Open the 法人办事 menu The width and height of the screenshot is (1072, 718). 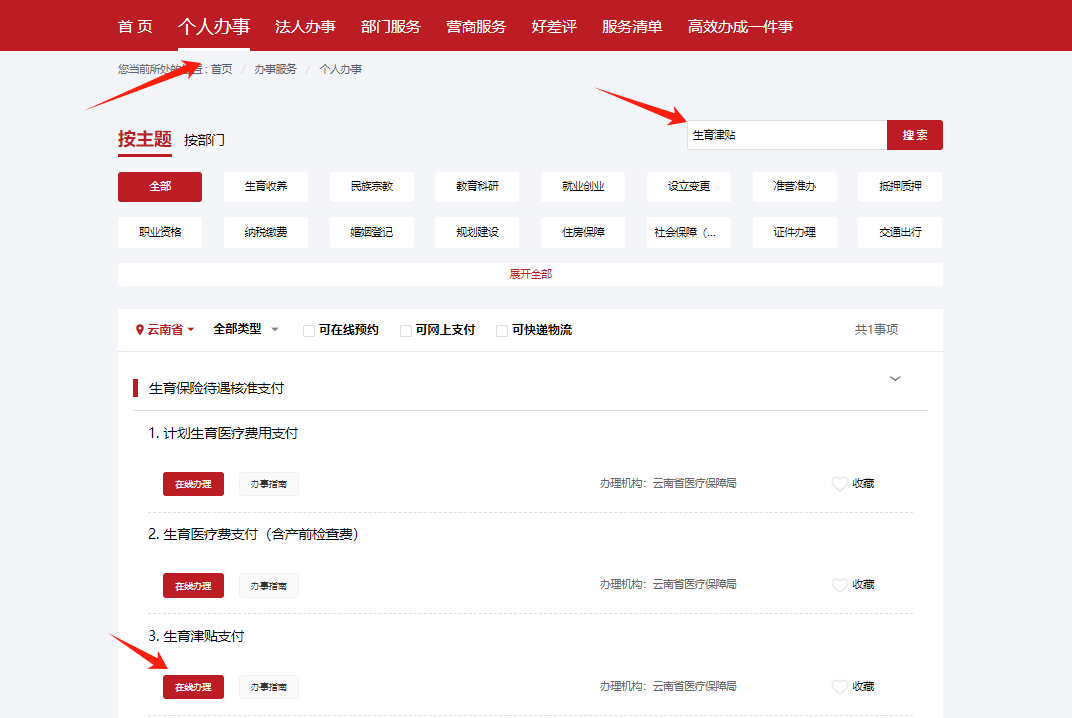point(305,25)
